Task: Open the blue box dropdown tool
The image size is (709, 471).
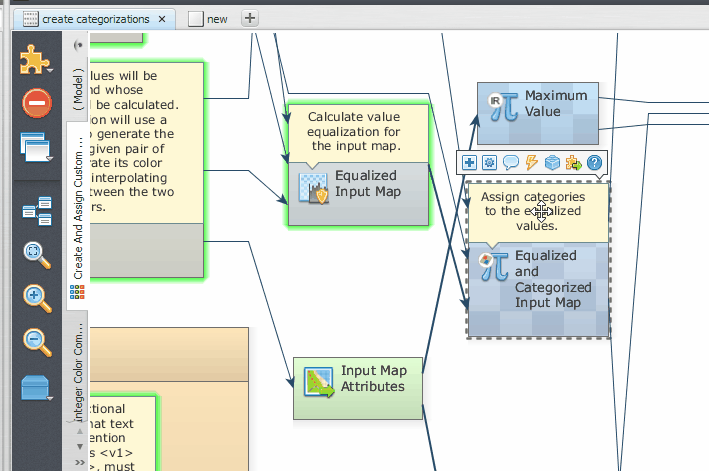Action: 35,388
